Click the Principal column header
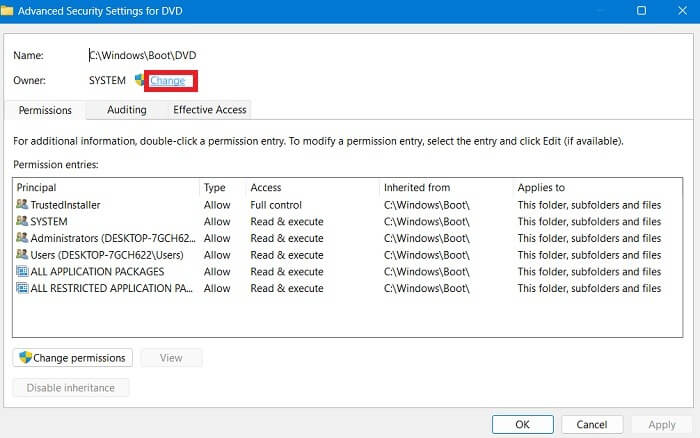 pos(106,188)
